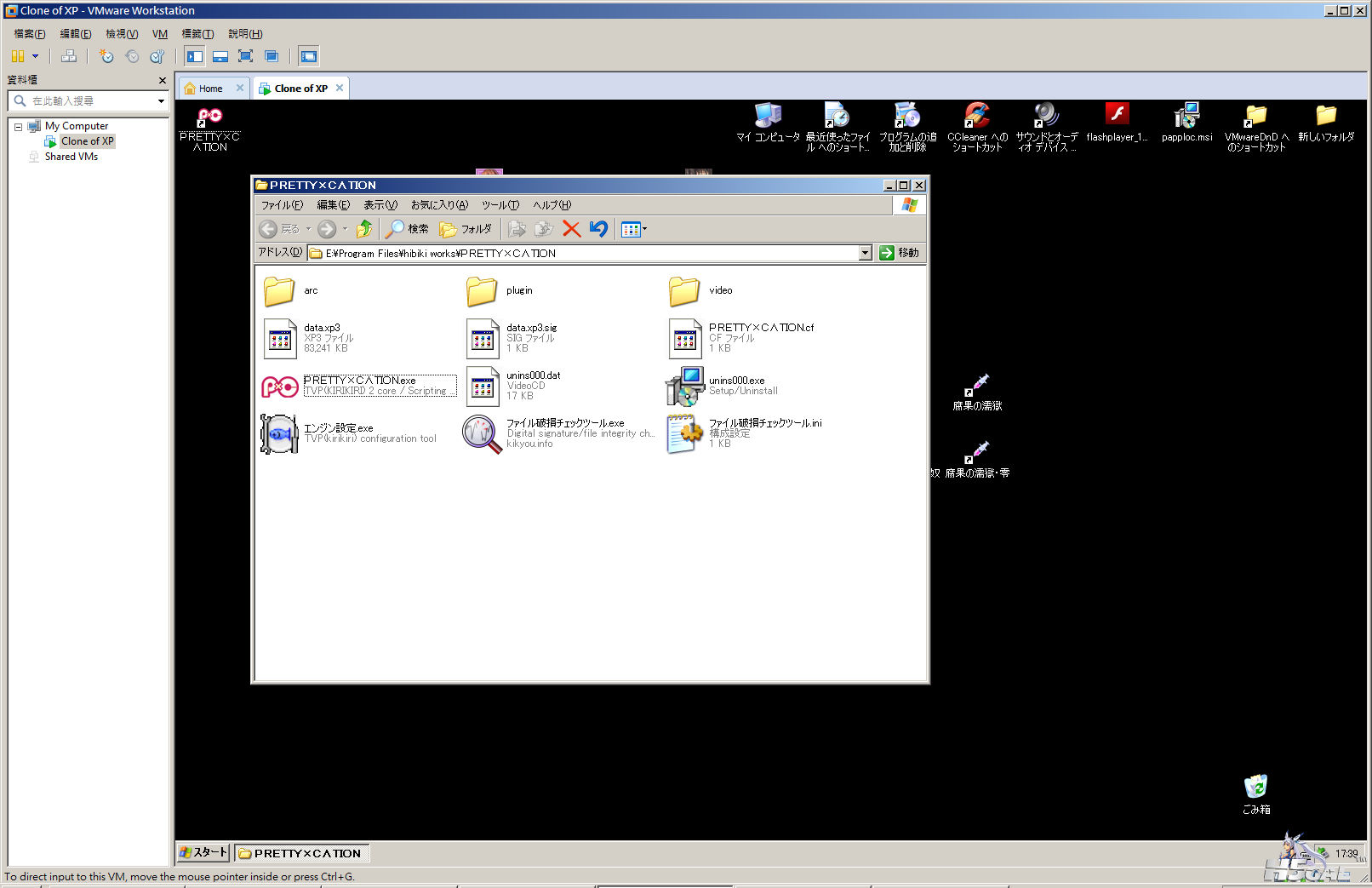
Task: Click the XP スタート start button
Action: pyautogui.click(x=203, y=852)
